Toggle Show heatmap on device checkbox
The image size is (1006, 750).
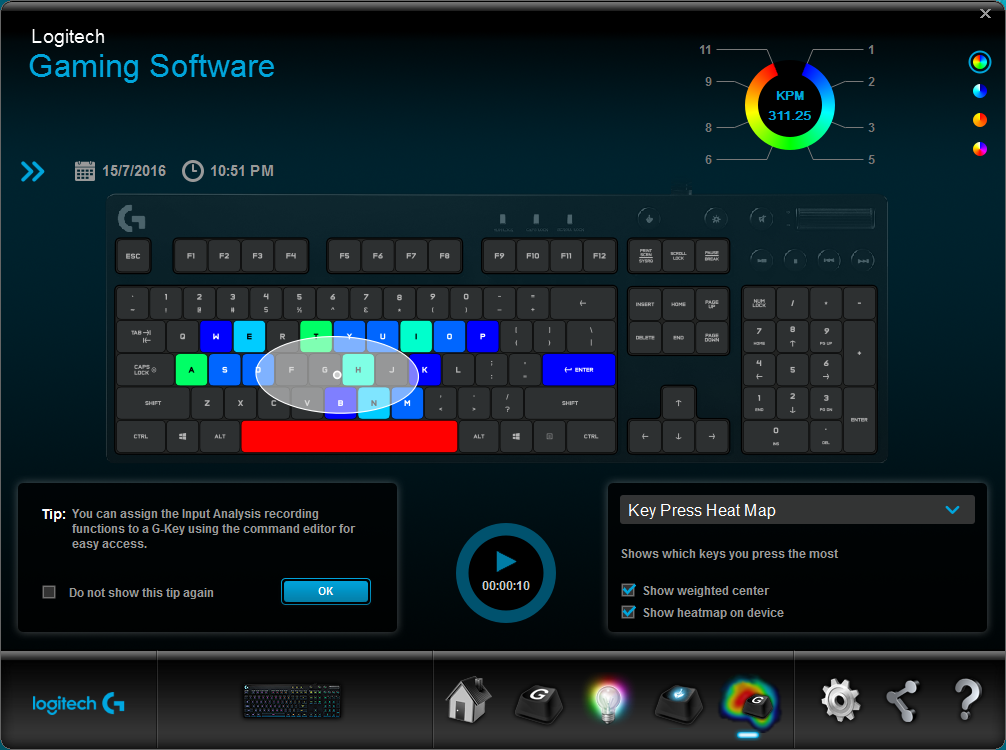tap(629, 612)
